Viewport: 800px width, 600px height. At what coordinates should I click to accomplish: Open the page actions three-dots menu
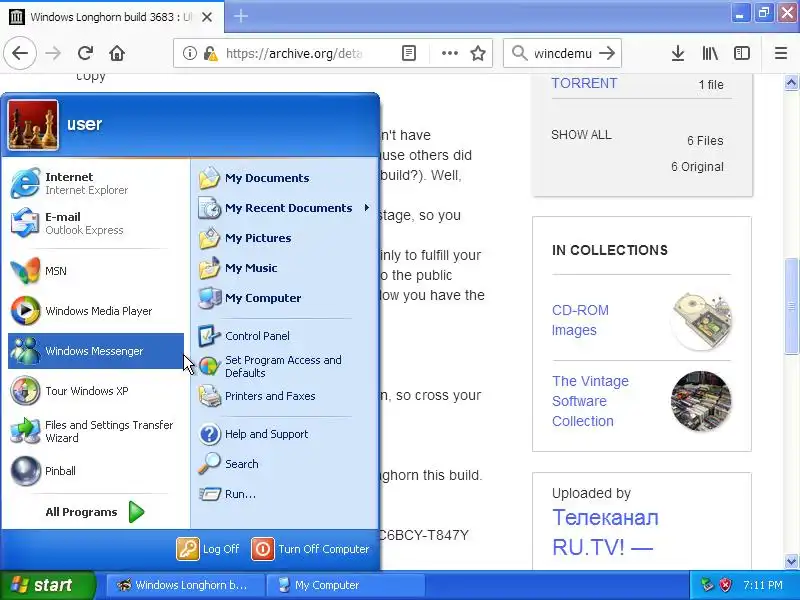click(x=449, y=53)
